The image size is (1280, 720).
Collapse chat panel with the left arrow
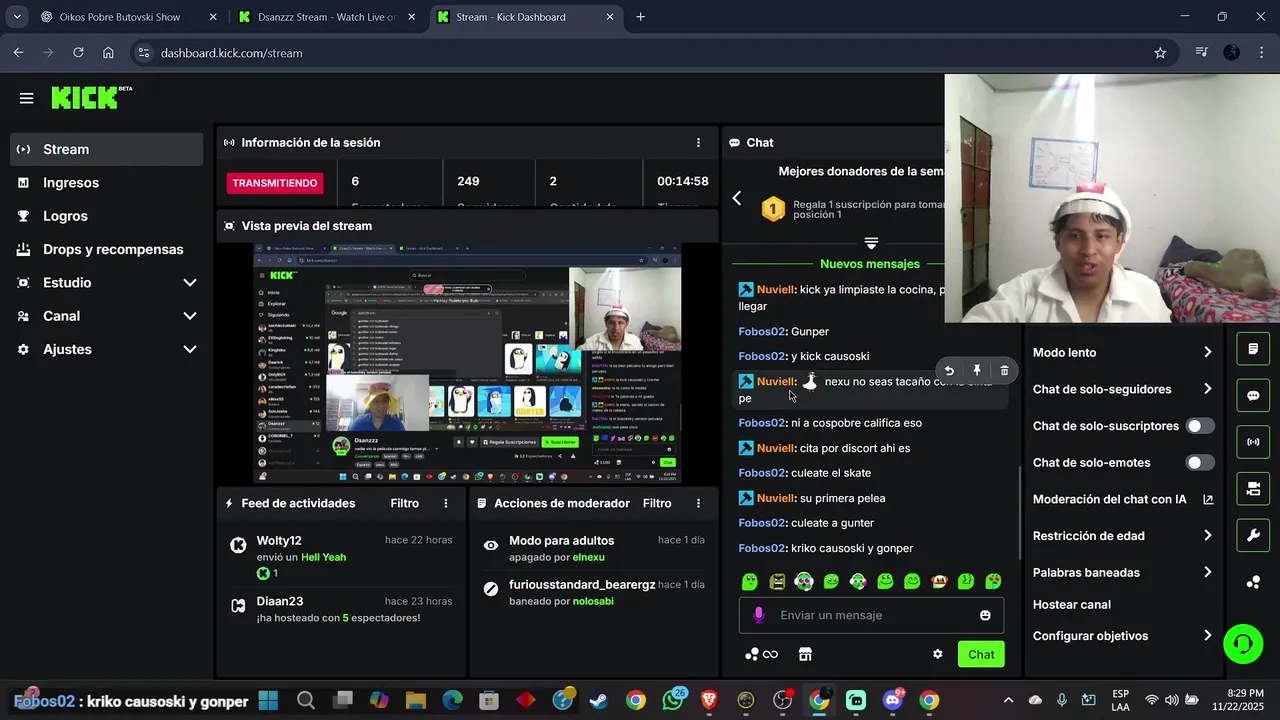737,198
